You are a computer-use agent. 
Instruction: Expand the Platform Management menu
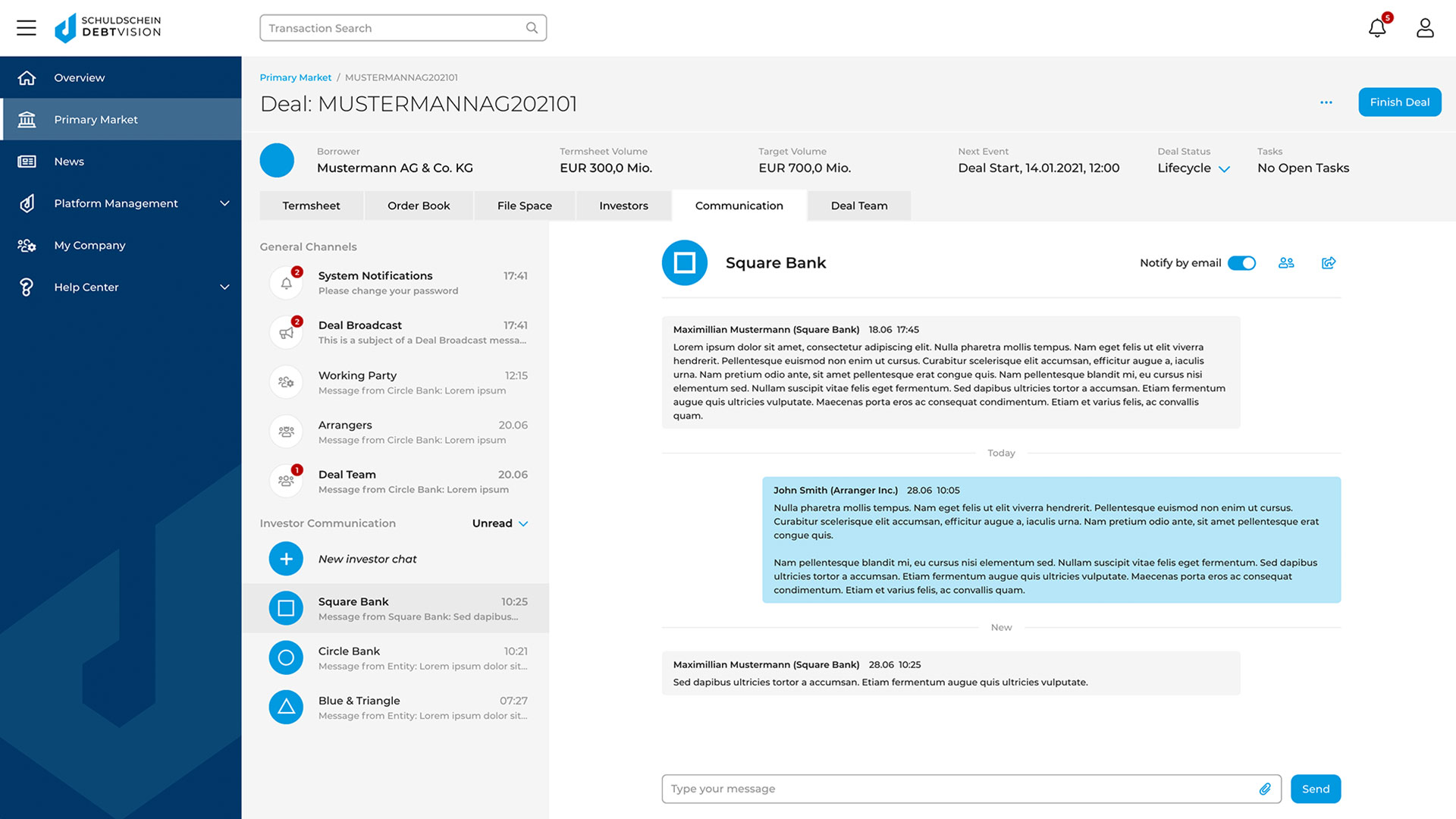[224, 203]
